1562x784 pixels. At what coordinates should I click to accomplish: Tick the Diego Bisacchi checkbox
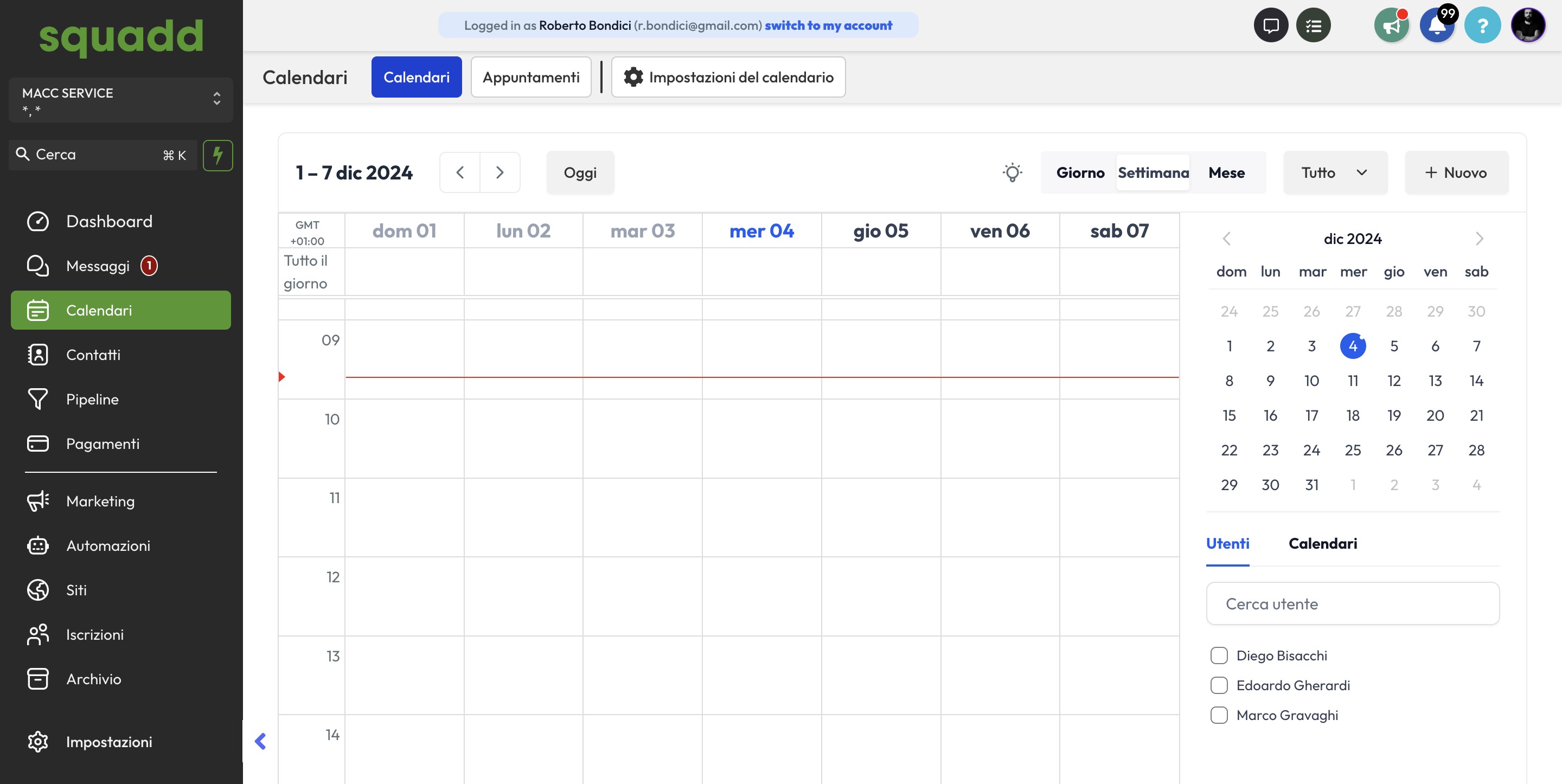pos(1219,656)
